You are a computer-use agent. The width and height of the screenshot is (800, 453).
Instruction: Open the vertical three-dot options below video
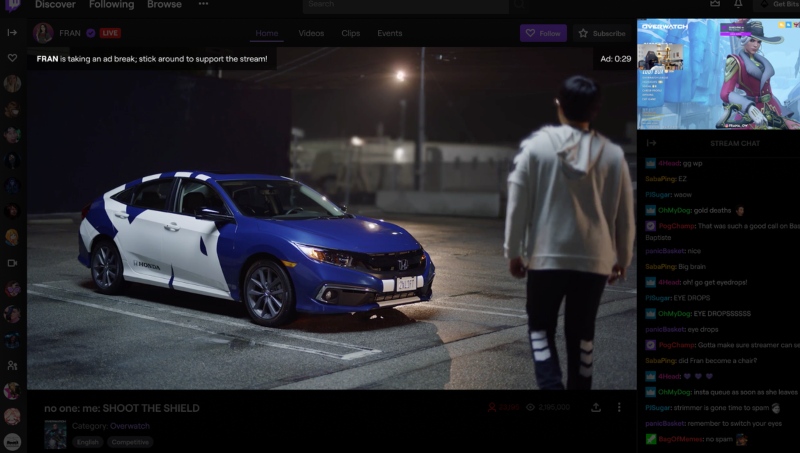coord(619,407)
